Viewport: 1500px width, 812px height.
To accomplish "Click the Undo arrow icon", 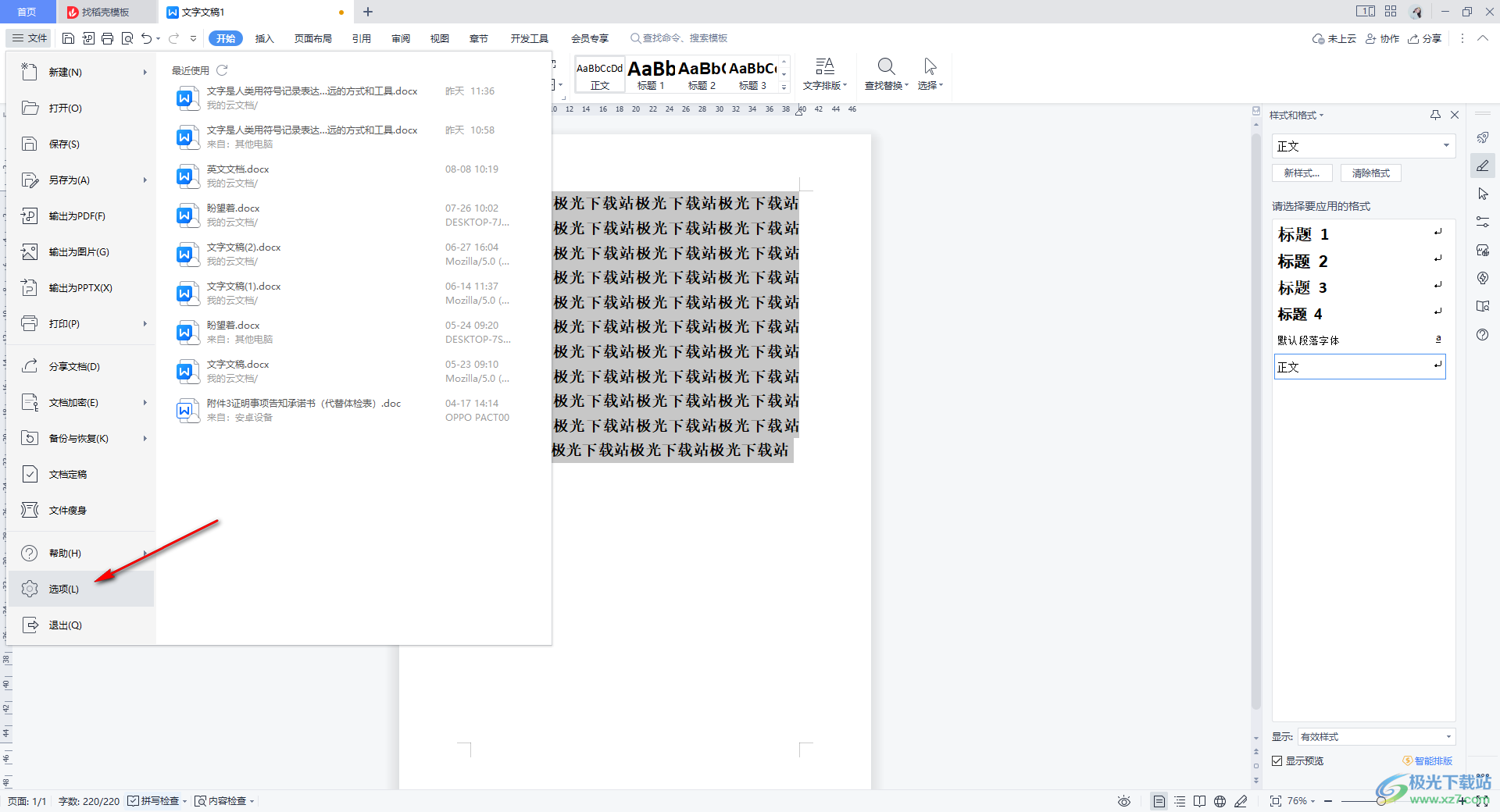I will 146,38.
